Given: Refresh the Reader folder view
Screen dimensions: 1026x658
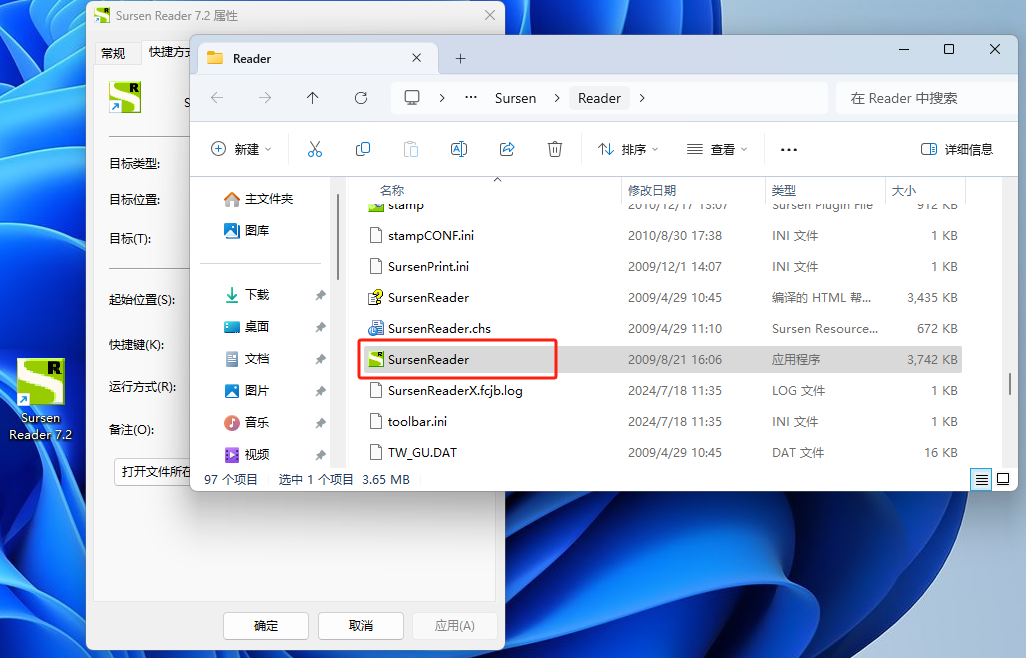Looking at the screenshot, I should 361,98.
